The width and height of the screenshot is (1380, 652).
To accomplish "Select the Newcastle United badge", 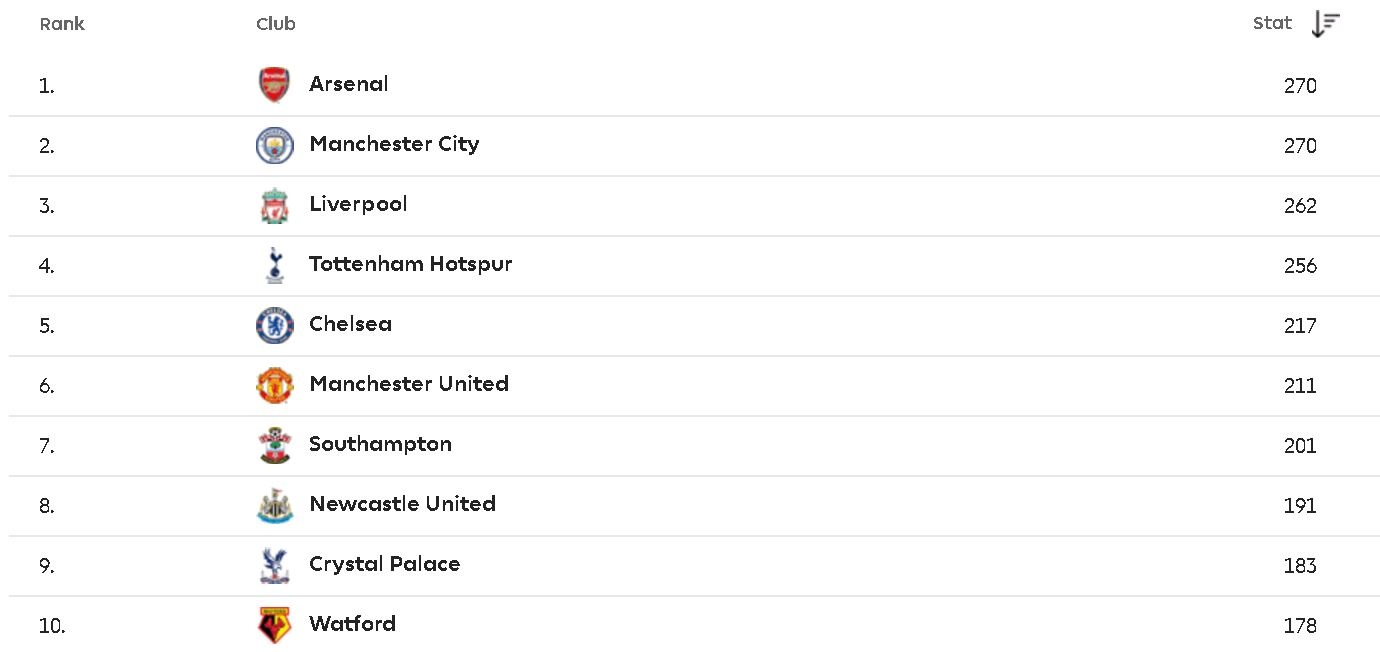I will [x=273, y=504].
